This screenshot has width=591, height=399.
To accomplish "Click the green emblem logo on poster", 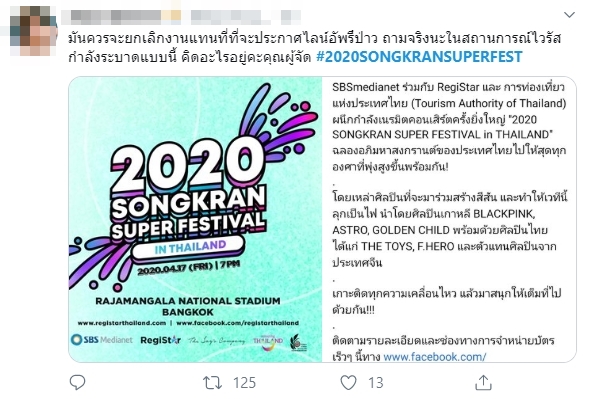I will (x=298, y=342).
